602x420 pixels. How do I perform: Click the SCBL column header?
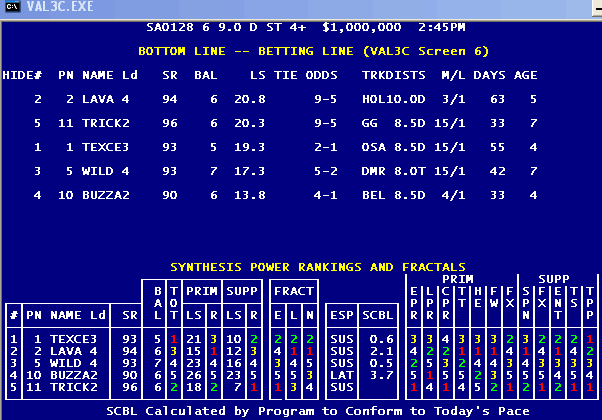click(378, 315)
